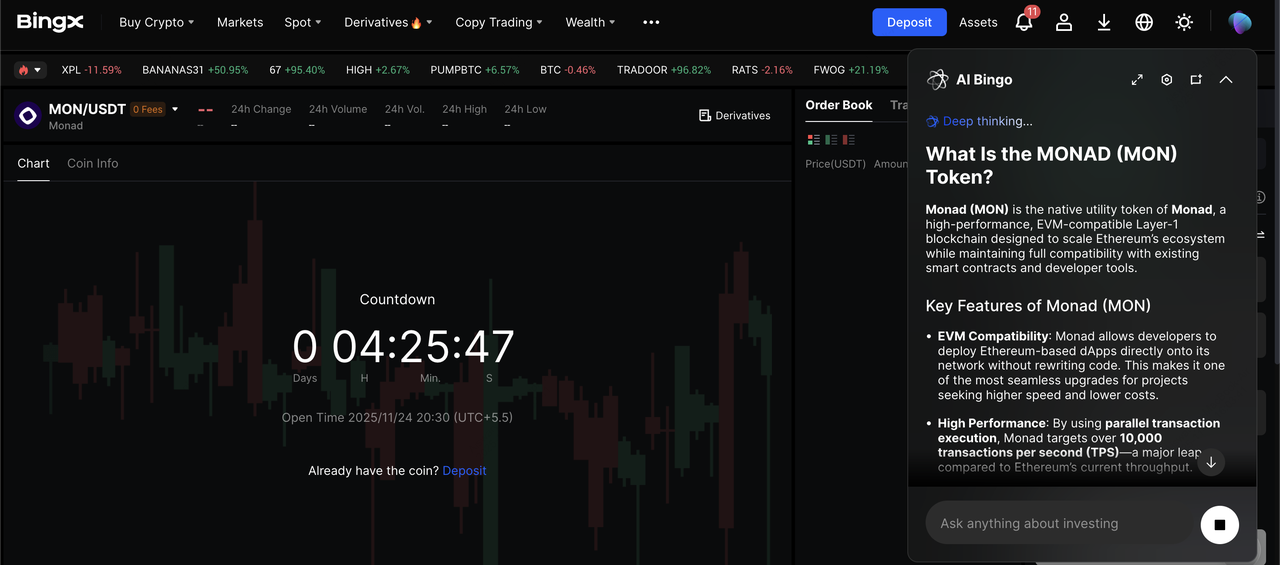Open the MON/USDT pair selector dropdown
The height and width of the screenshot is (565, 1280).
(x=175, y=109)
